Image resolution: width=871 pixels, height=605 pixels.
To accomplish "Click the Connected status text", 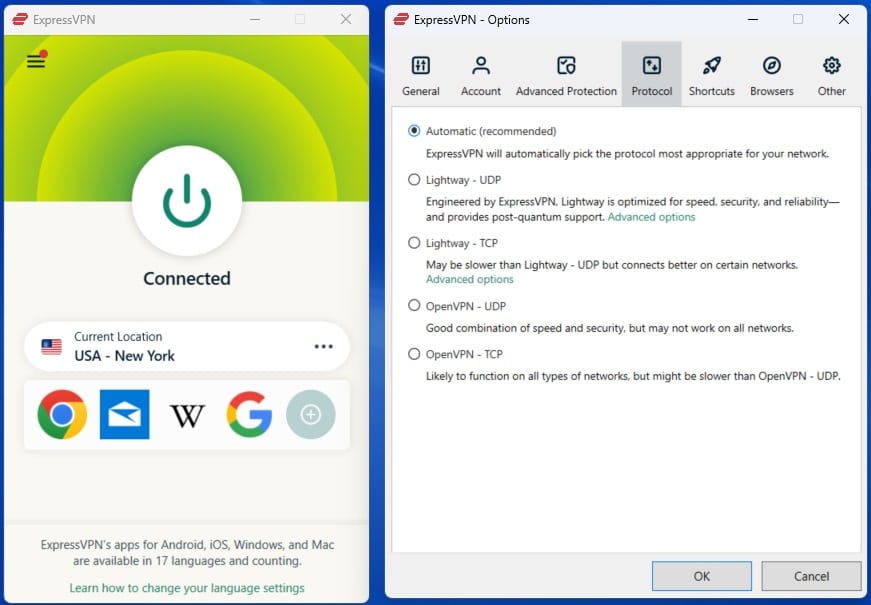I will point(187,278).
